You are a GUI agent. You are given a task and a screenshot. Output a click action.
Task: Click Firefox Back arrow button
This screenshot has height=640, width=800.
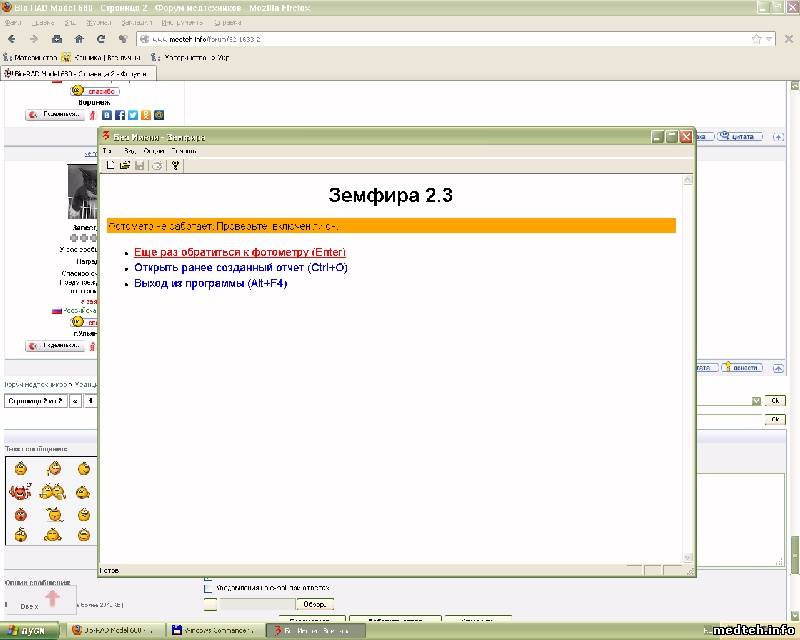12,39
